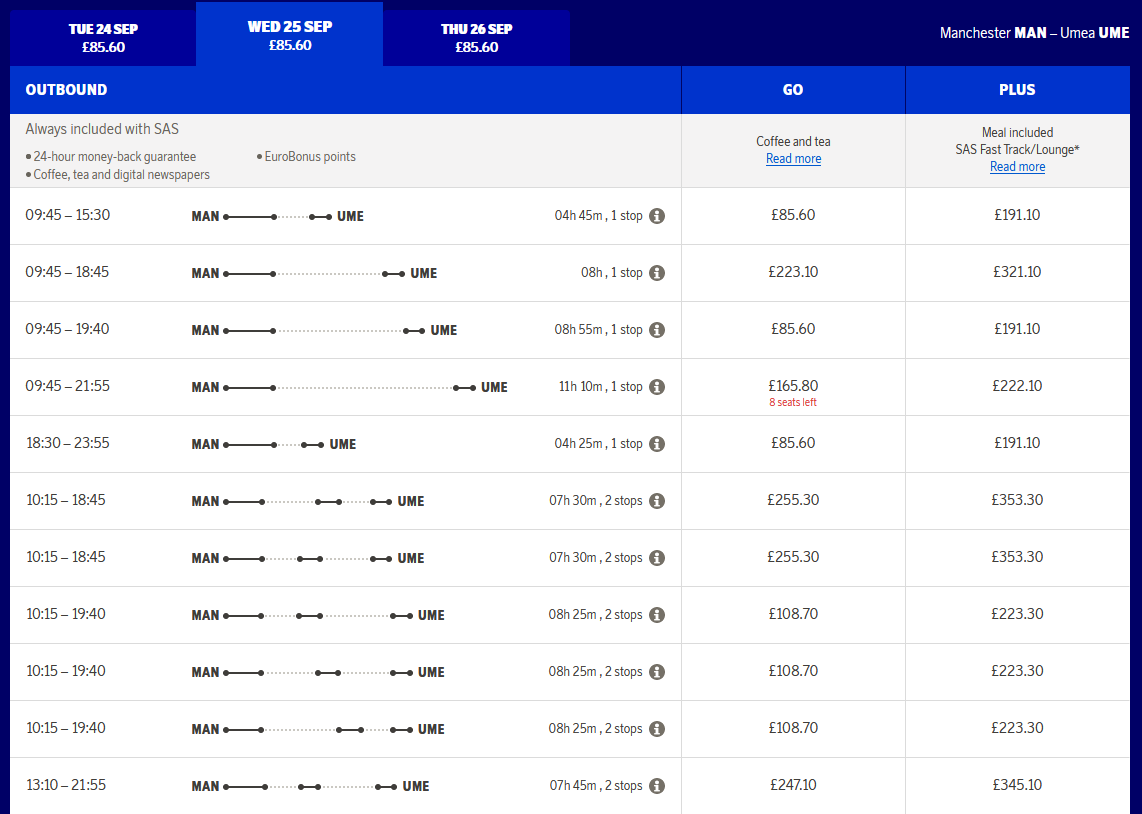Open Read more link under SAS Fast Track/Lounge
Screen dimensions: 1142x814
point(1017,167)
